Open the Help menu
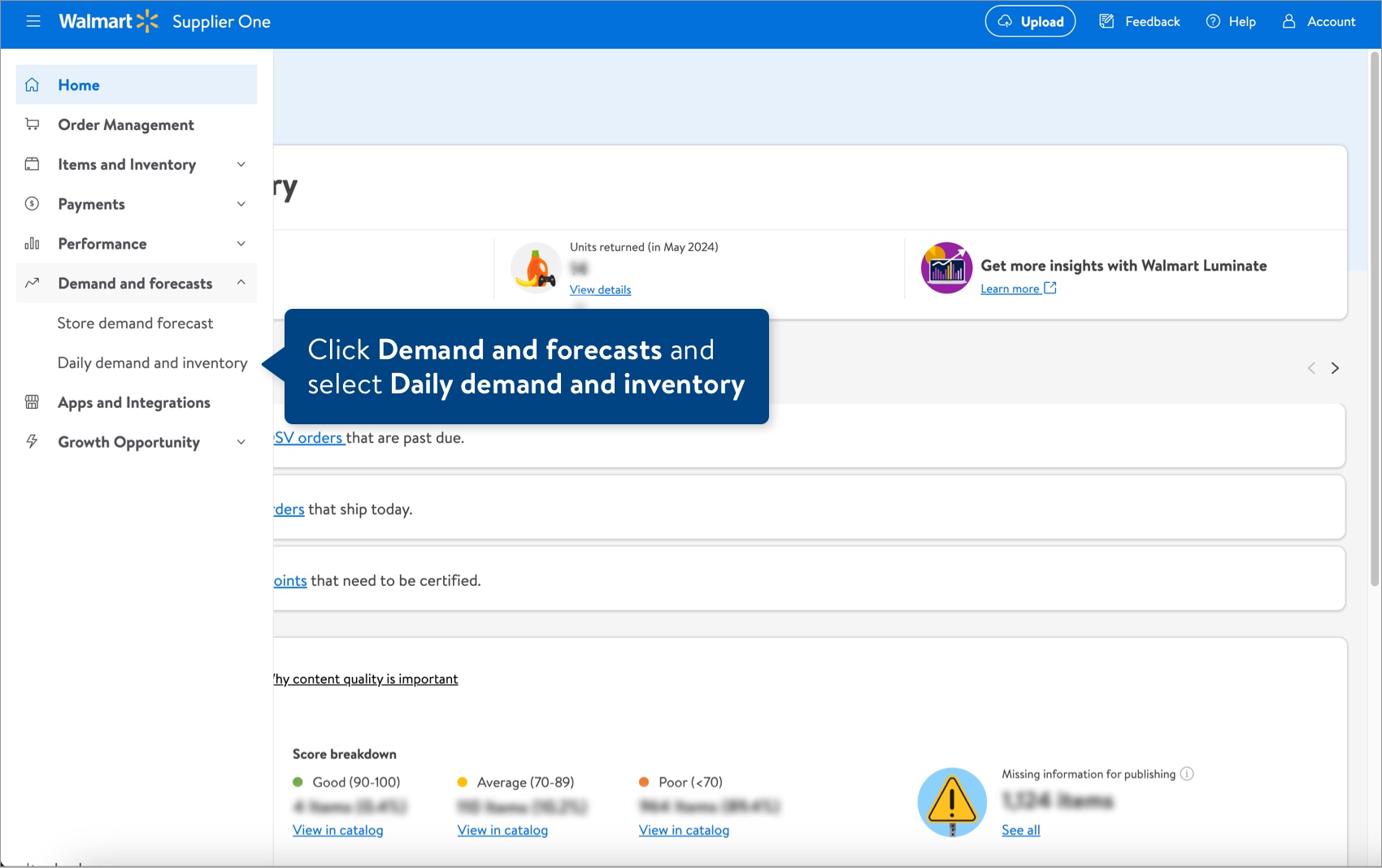Image resolution: width=1382 pixels, height=868 pixels. 1231,21
